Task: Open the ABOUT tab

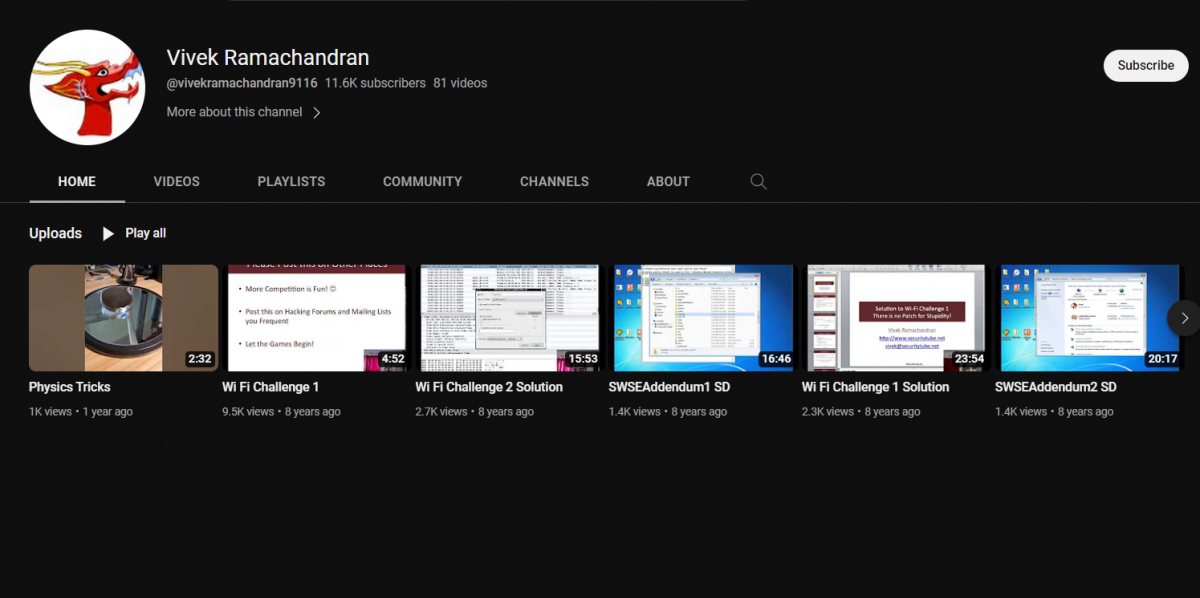Action: click(668, 181)
